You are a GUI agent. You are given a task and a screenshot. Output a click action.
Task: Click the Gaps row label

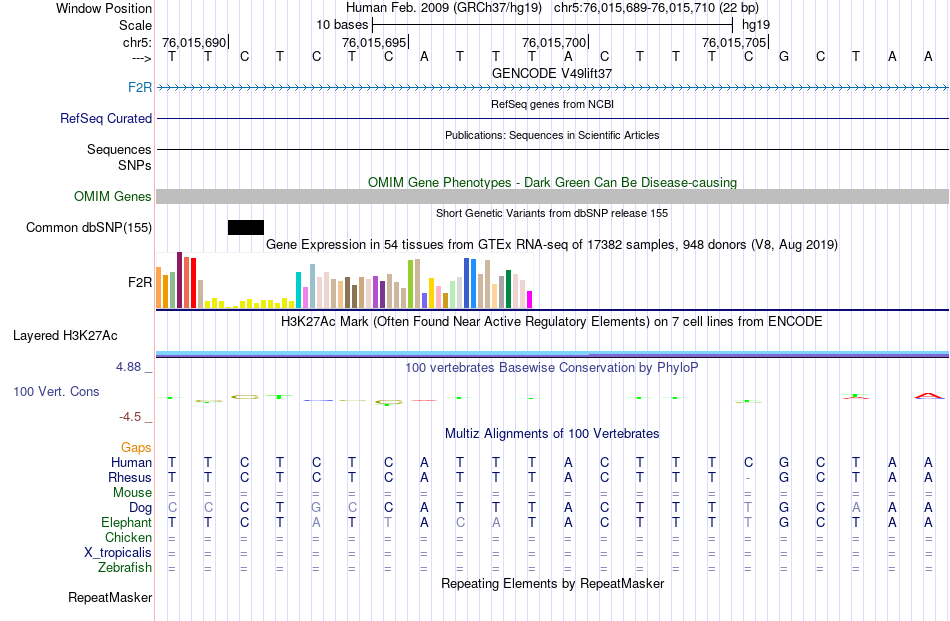[x=136, y=447]
